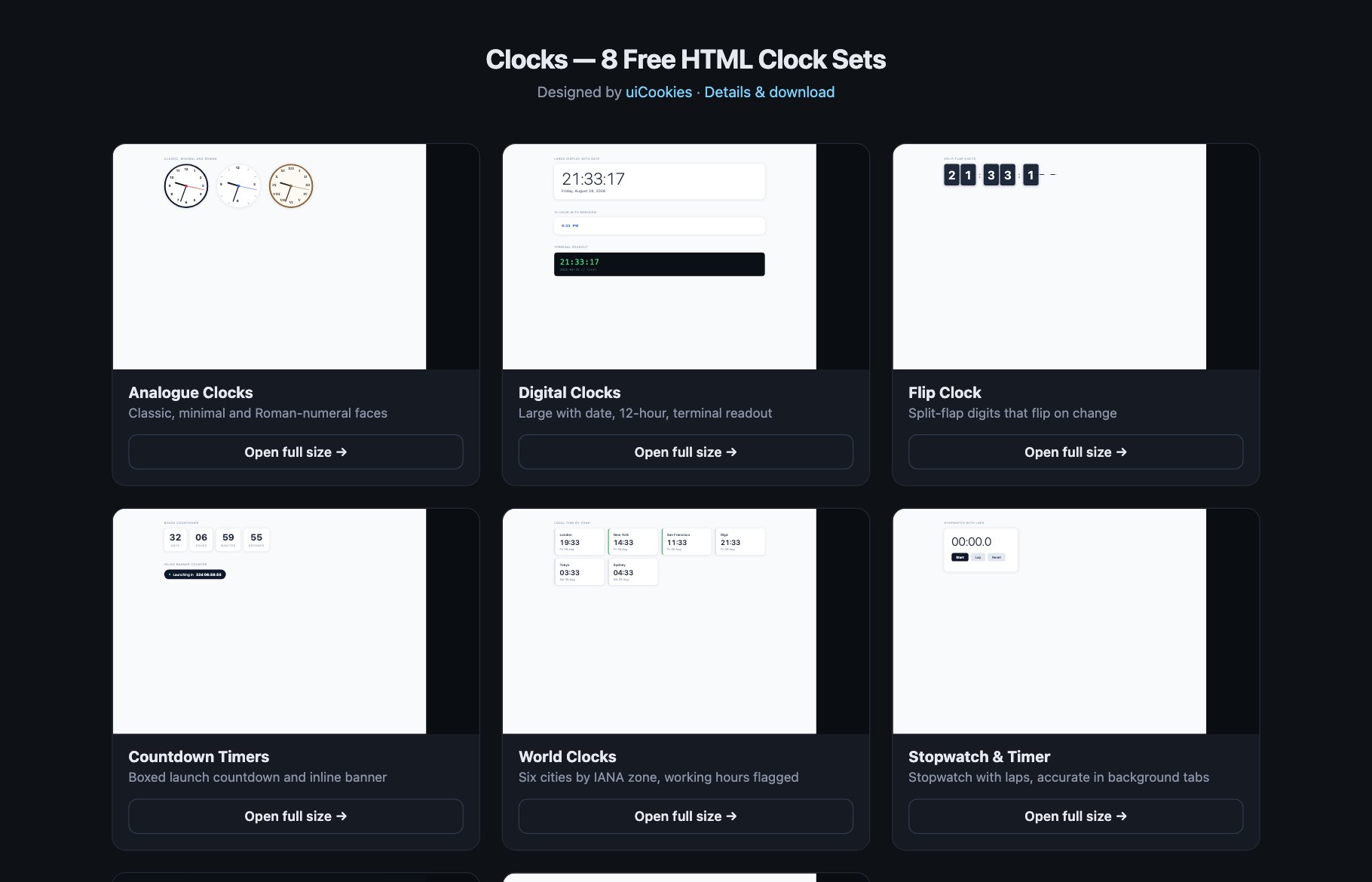Click the Lap button in the stopwatch preview

(978, 557)
